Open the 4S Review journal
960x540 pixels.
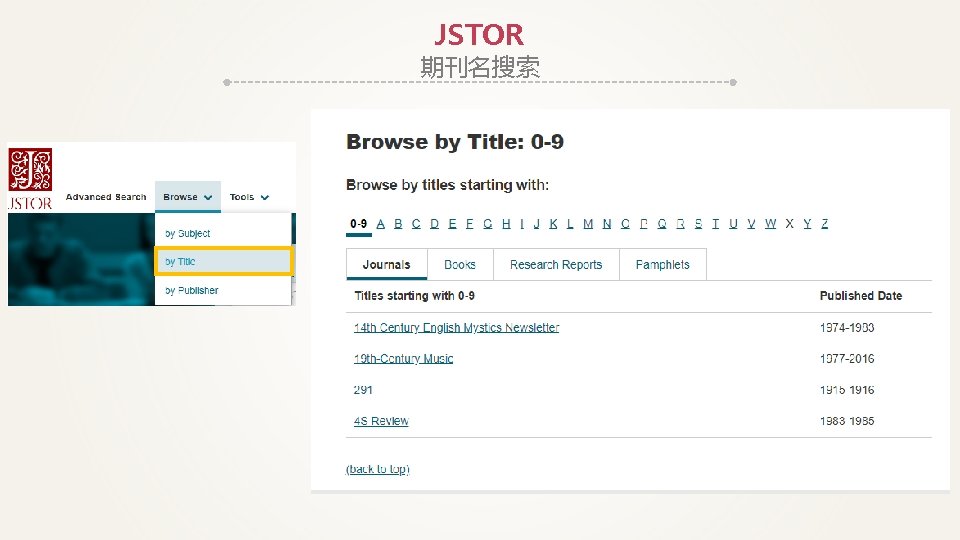point(381,421)
